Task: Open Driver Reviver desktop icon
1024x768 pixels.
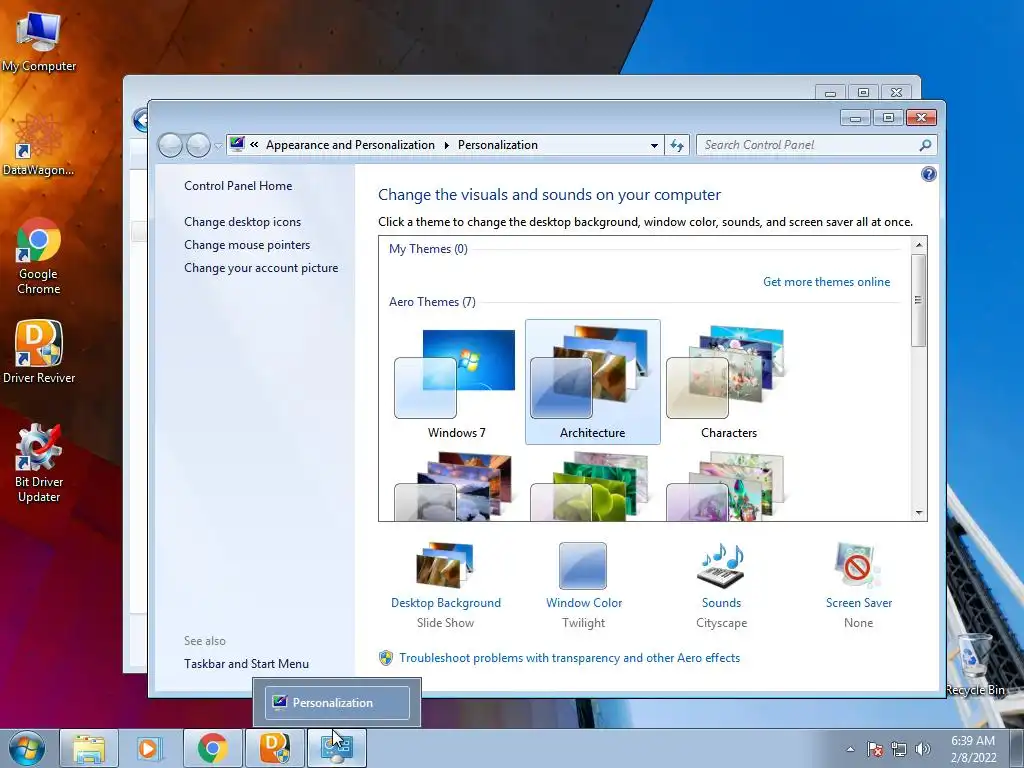Action: click(x=39, y=353)
